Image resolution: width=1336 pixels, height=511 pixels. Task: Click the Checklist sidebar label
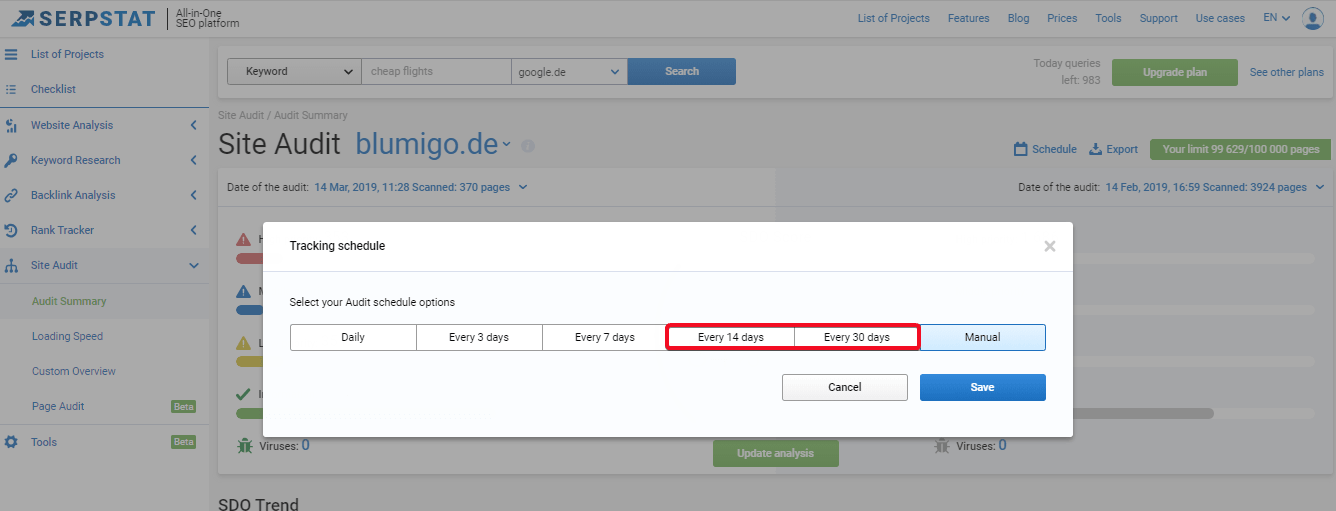pos(53,89)
